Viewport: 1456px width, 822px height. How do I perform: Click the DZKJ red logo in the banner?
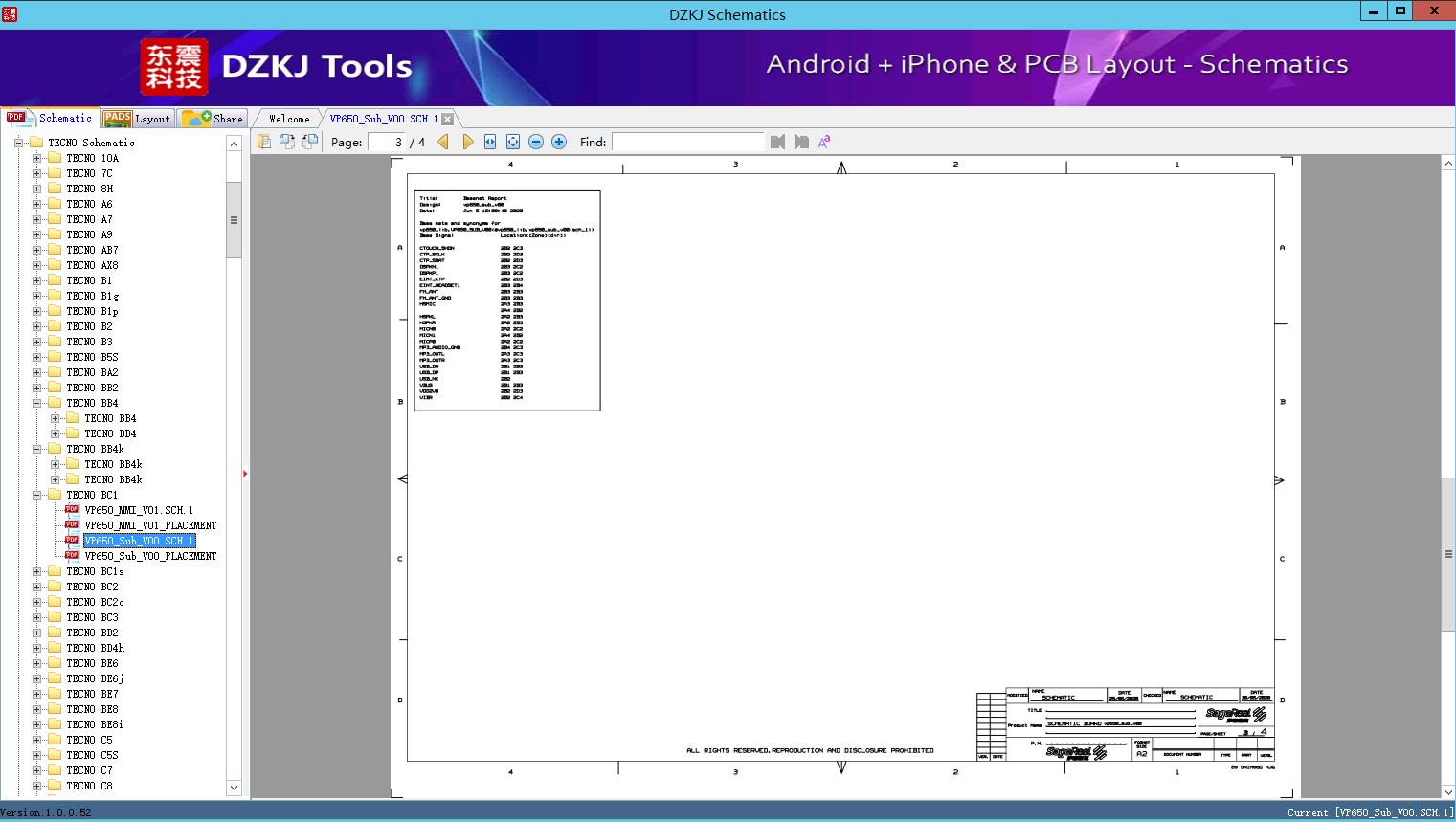(x=174, y=67)
